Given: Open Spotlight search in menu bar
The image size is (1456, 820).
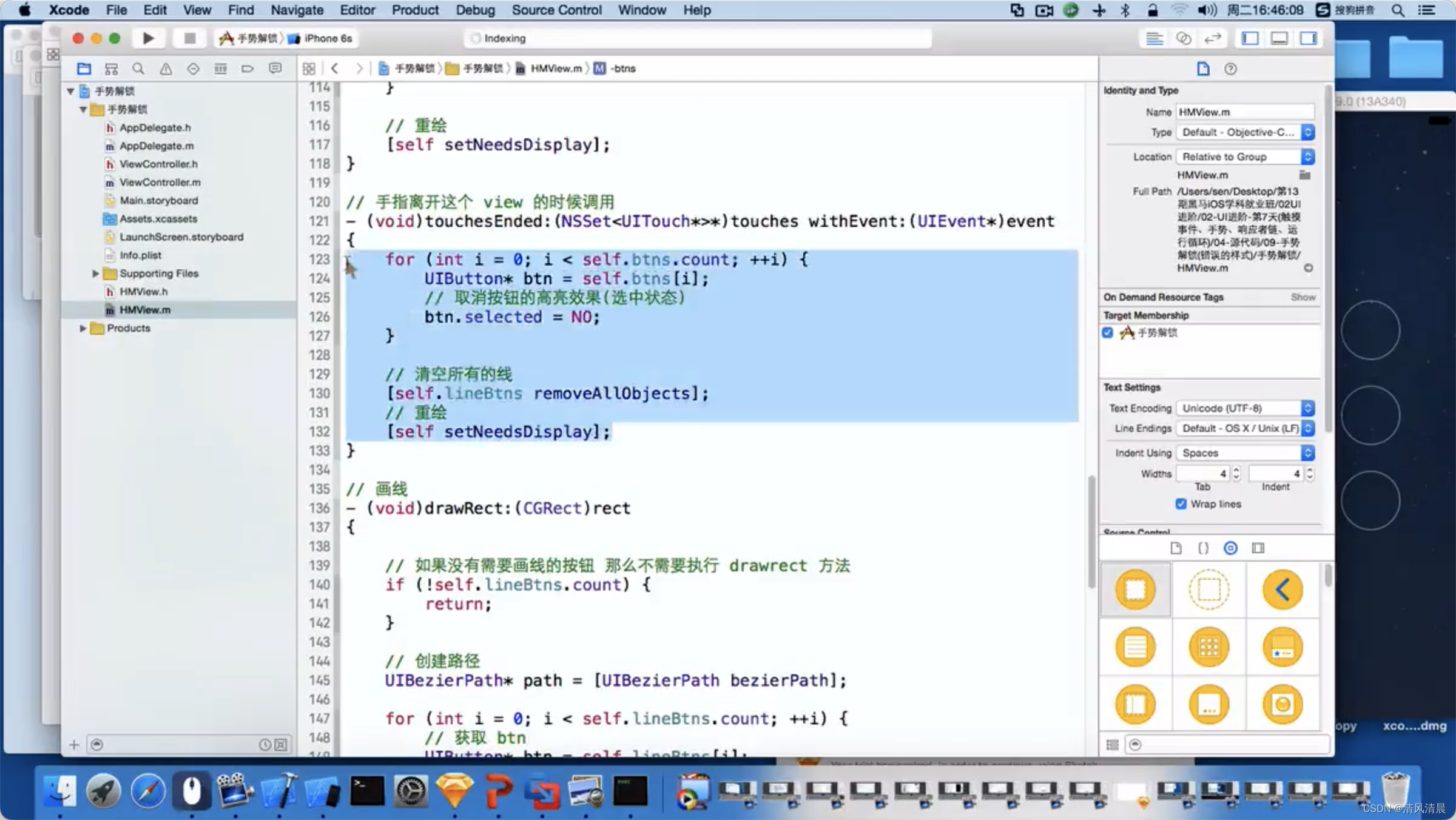Looking at the screenshot, I should click(1398, 10).
